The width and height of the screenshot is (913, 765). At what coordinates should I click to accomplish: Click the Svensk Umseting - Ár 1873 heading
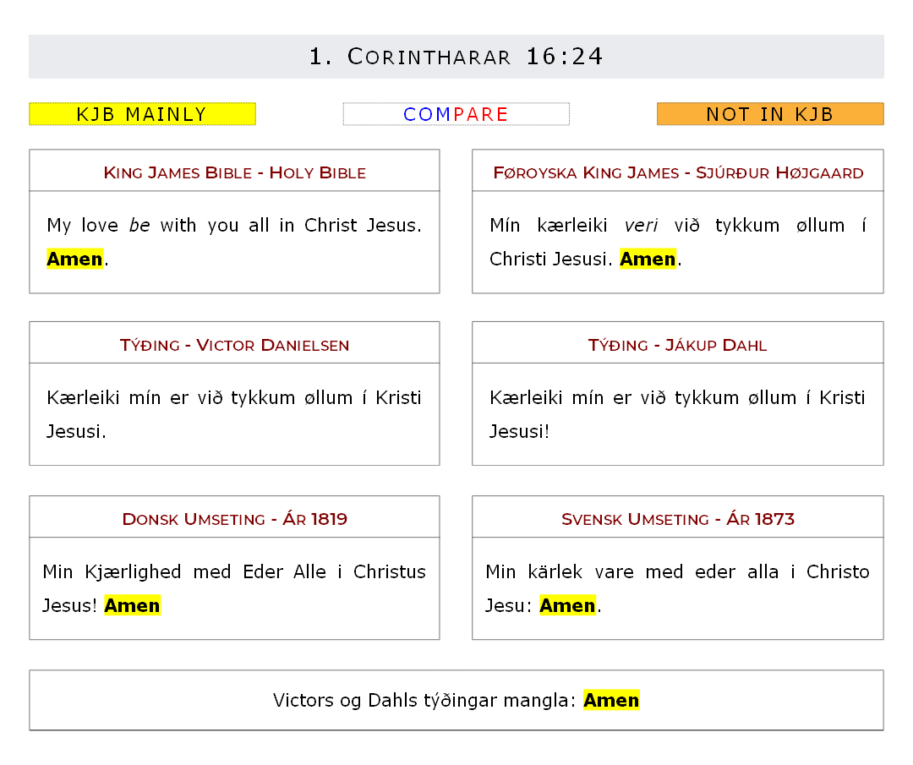[678, 519]
